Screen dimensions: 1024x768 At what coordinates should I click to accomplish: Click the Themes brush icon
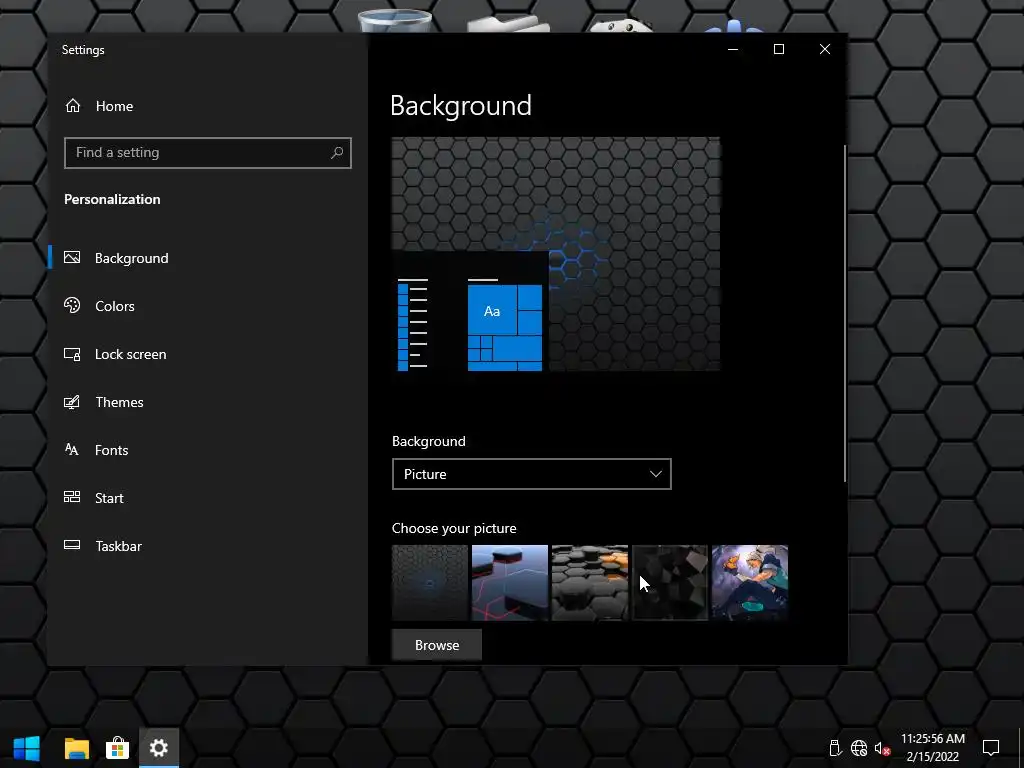coord(72,402)
